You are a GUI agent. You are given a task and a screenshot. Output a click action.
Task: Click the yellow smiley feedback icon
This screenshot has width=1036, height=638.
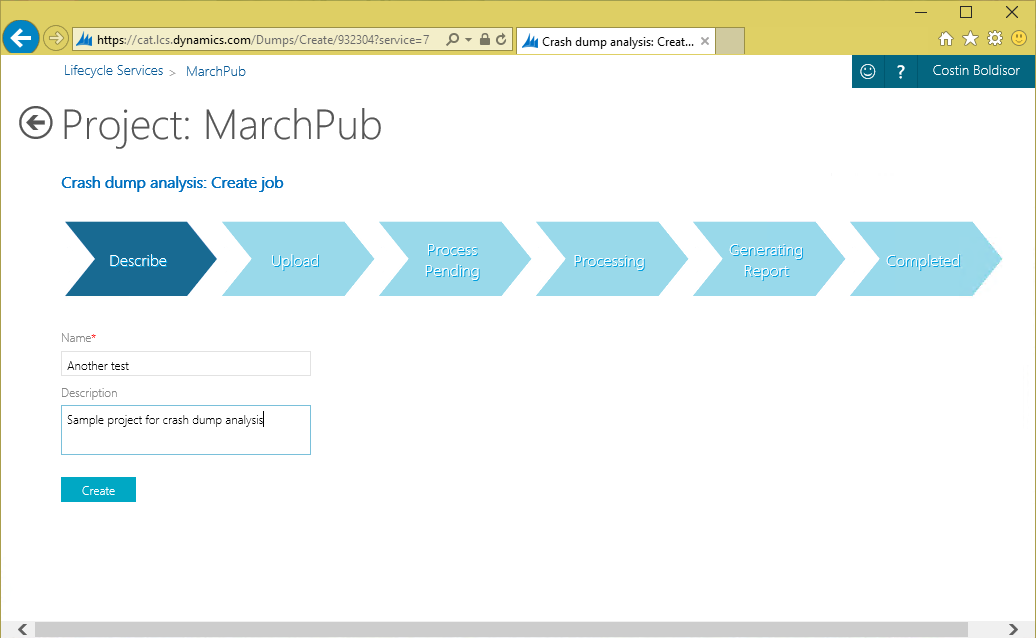(x=1020, y=38)
